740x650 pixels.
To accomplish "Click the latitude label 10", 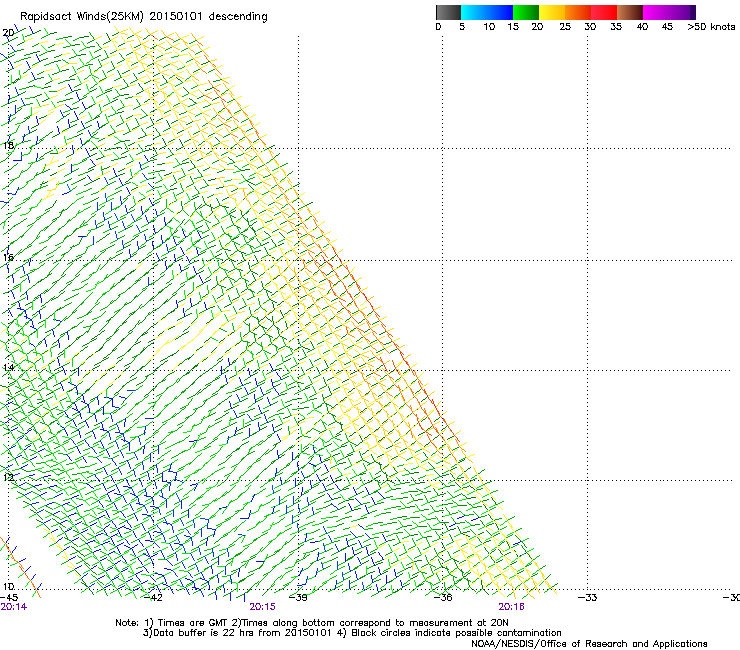I will point(8,587).
